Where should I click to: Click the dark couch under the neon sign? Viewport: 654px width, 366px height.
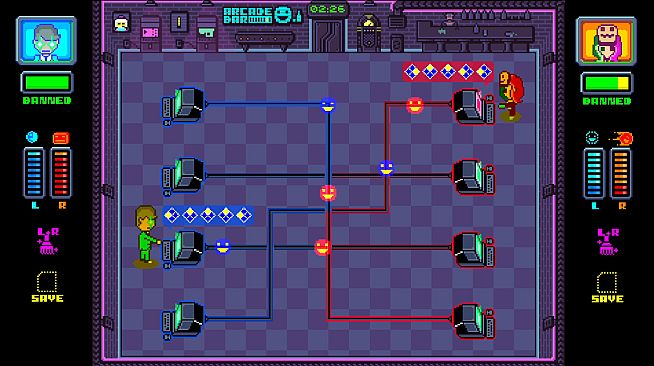tap(265, 40)
